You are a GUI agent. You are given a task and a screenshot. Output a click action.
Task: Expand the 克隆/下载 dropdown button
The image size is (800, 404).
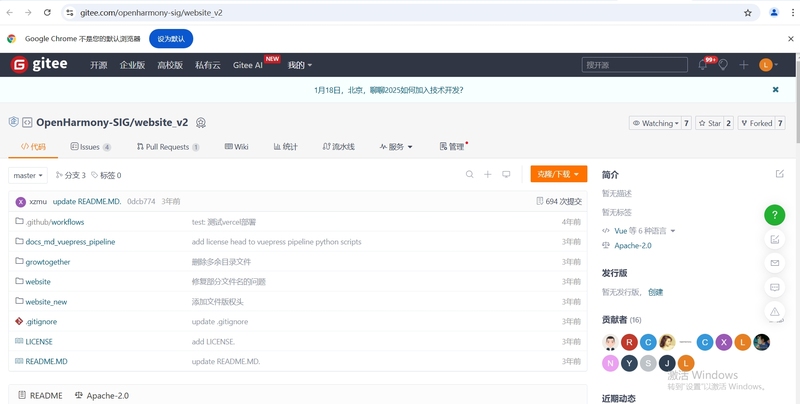click(x=559, y=174)
